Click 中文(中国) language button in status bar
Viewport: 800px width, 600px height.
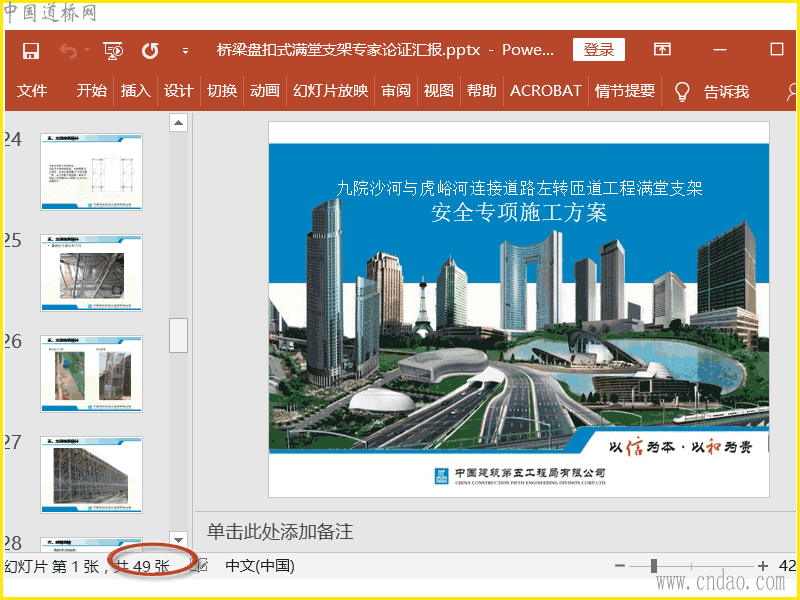click(260, 566)
